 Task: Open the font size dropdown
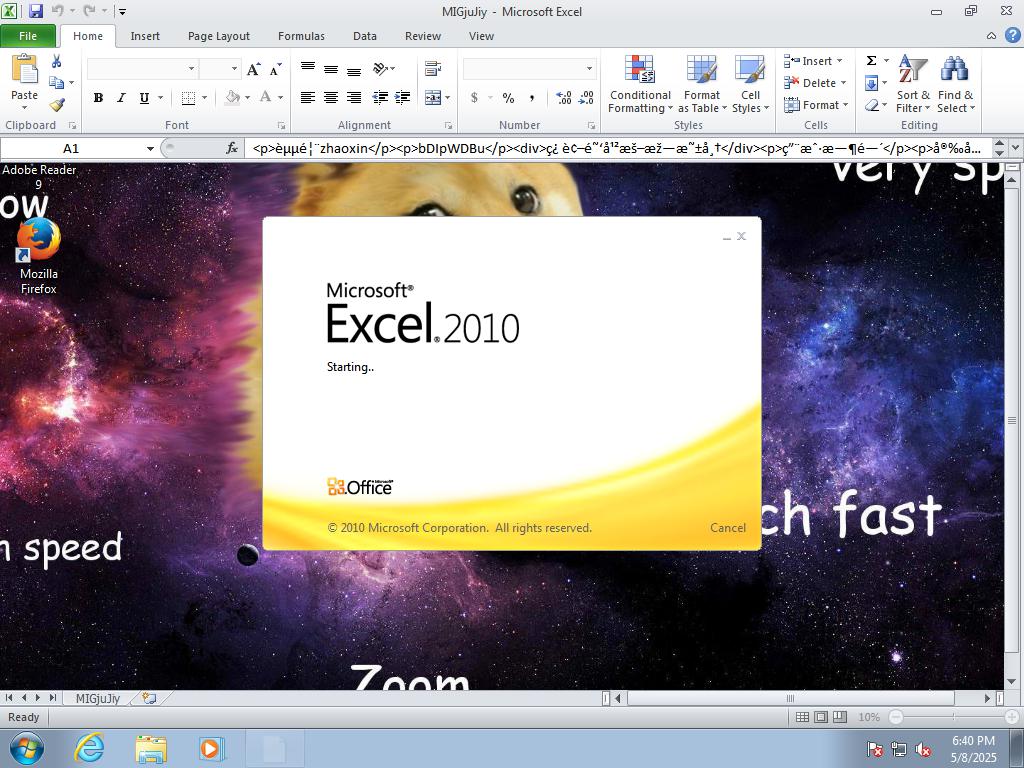(234, 69)
